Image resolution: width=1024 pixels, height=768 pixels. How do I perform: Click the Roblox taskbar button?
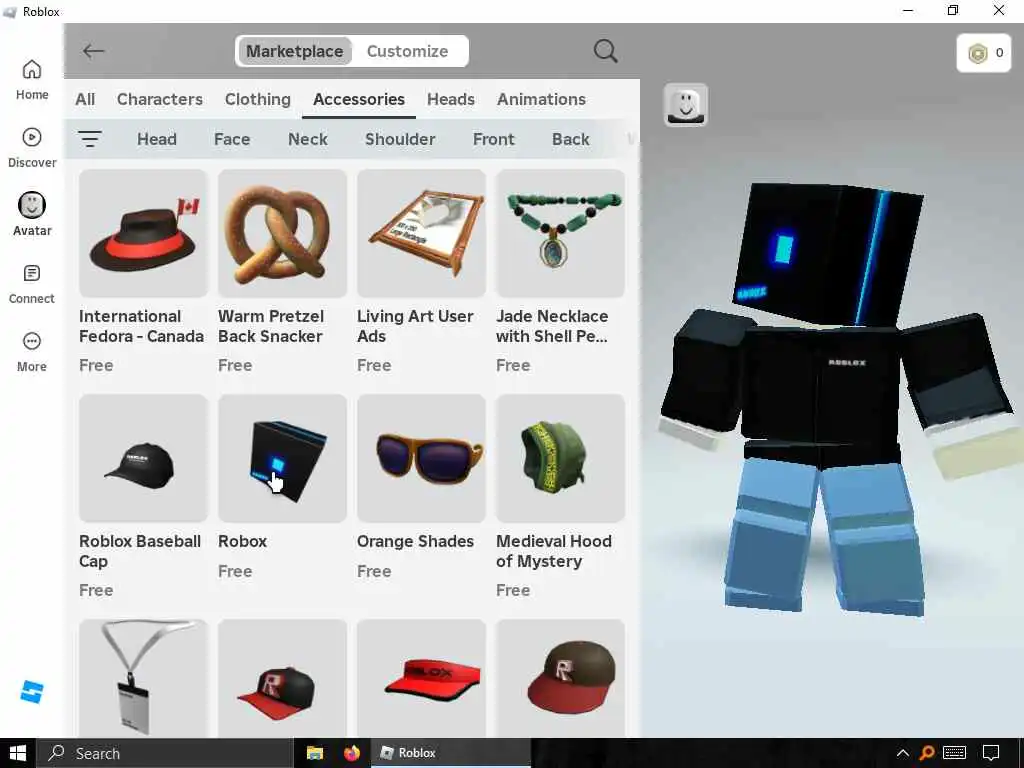point(451,753)
